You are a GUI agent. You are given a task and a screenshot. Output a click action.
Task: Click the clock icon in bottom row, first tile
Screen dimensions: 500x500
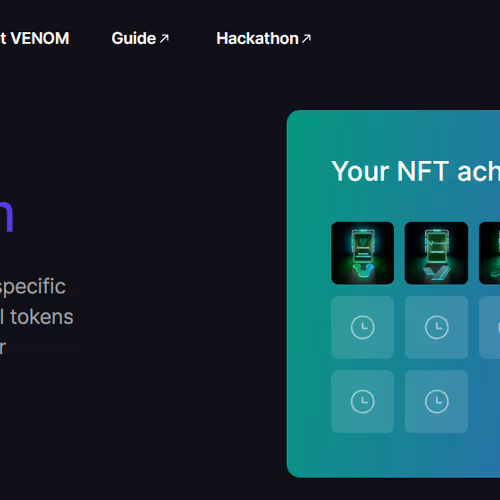click(363, 401)
